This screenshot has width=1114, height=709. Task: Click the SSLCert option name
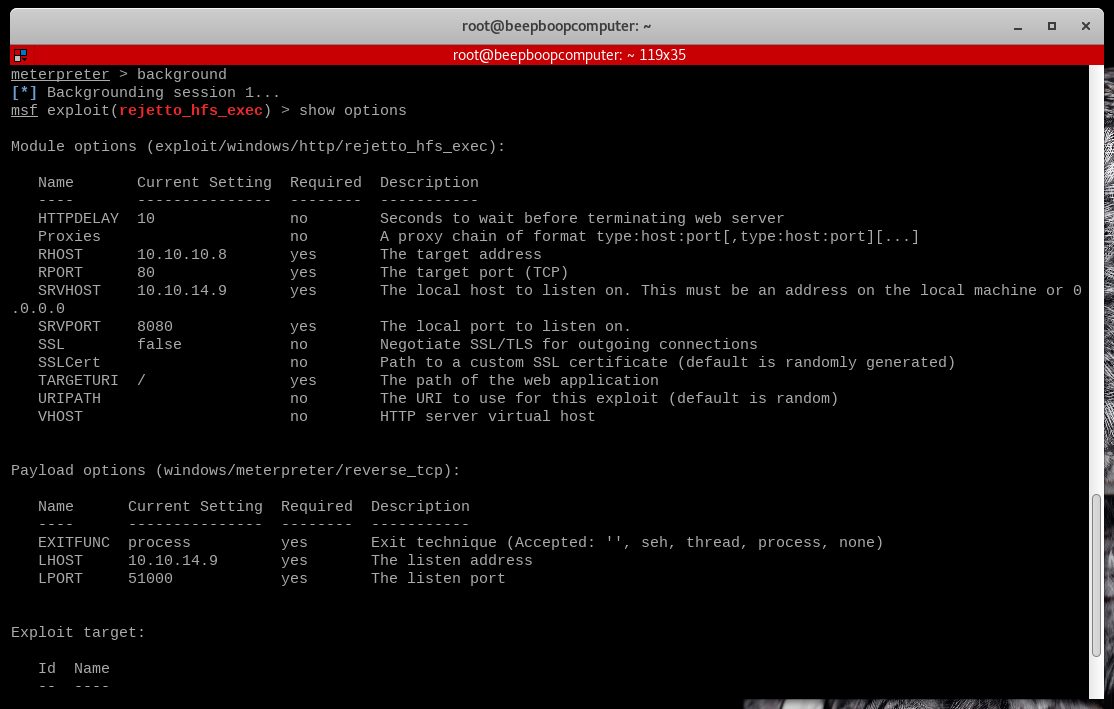(x=69, y=362)
